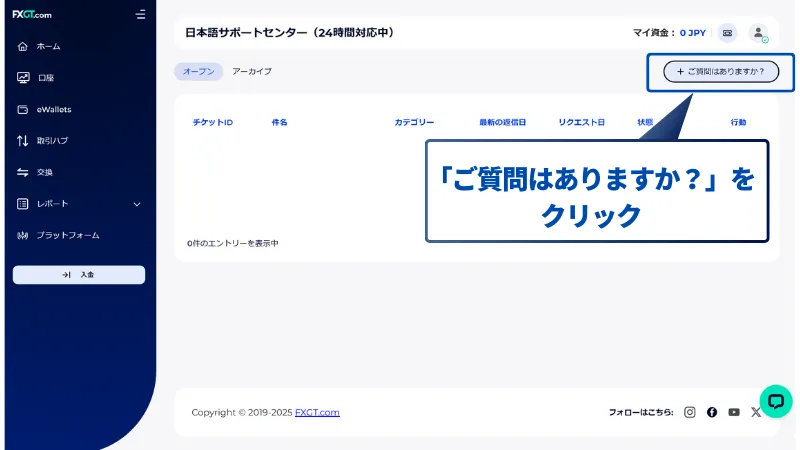Image resolution: width=800 pixels, height=450 pixels.
Task: Click the wallet icon beside eWallets
Action: pos(22,109)
